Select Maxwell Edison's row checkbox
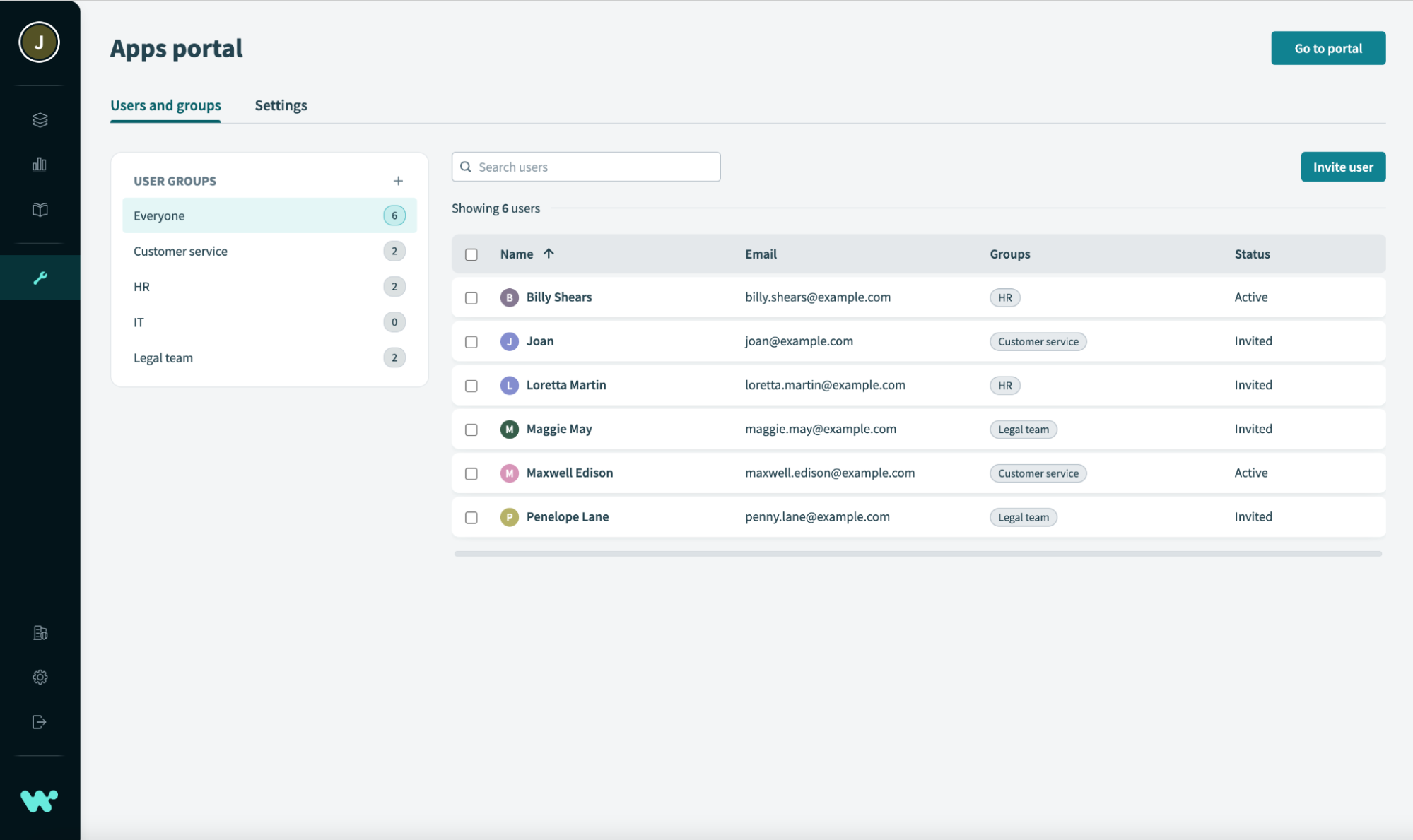Image resolution: width=1413 pixels, height=840 pixels. coord(471,473)
